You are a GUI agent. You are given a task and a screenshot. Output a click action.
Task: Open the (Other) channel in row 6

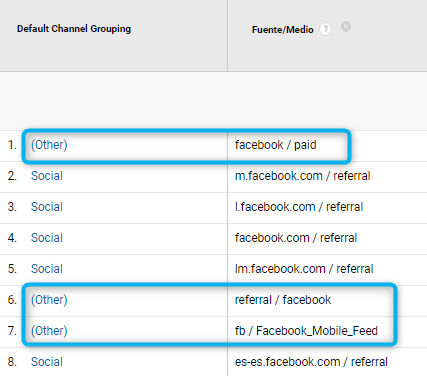pyautogui.click(x=49, y=300)
